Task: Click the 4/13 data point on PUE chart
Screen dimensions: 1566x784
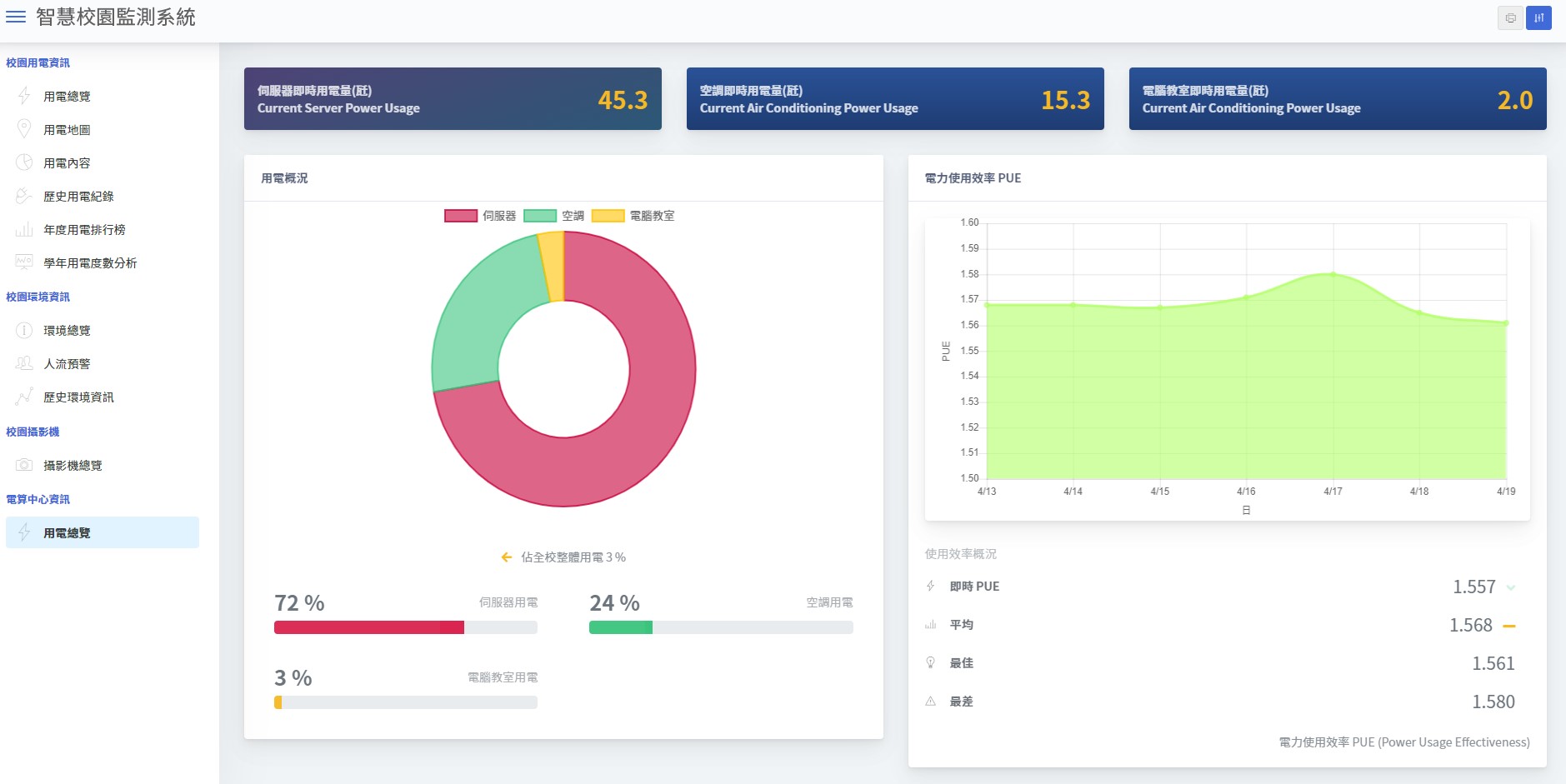Action: 987,305
